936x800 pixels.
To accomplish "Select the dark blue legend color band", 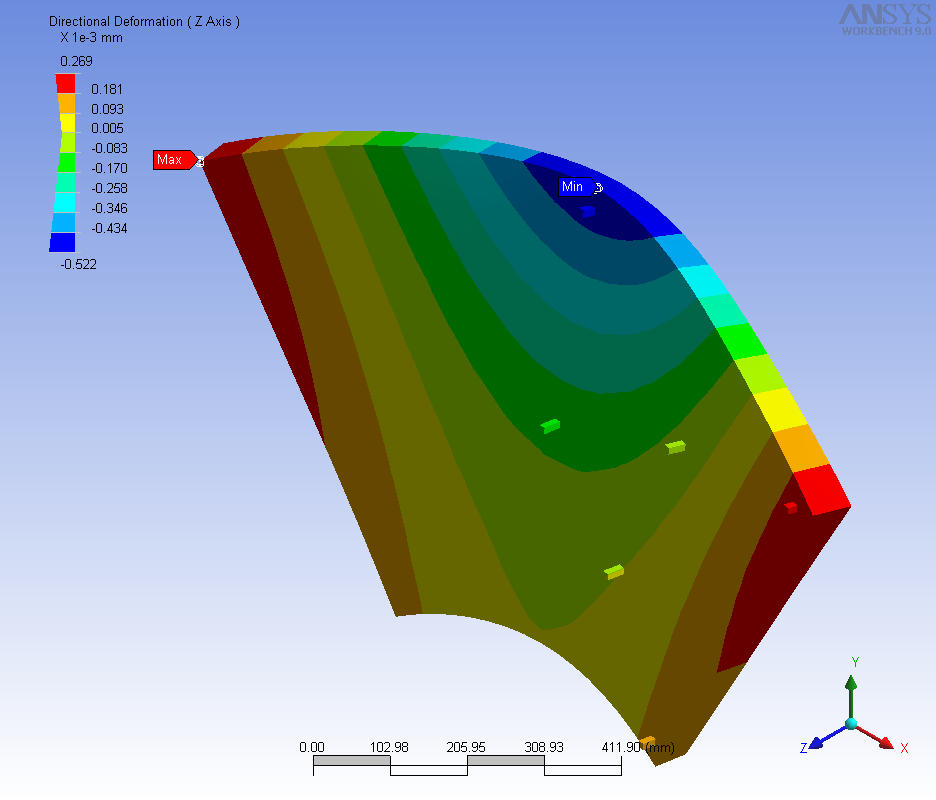I will coord(62,242).
